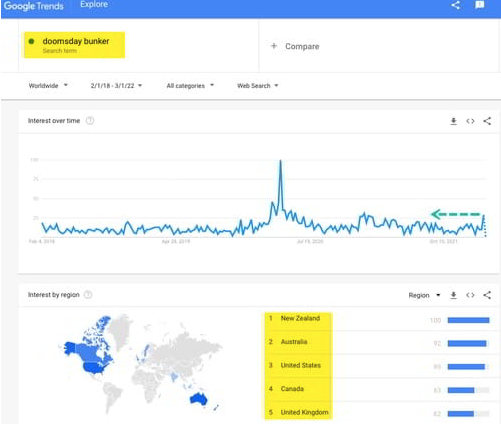The width and height of the screenshot is (501, 424).
Task: Open the Web Search type dropdown
Action: pyautogui.click(x=257, y=86)
